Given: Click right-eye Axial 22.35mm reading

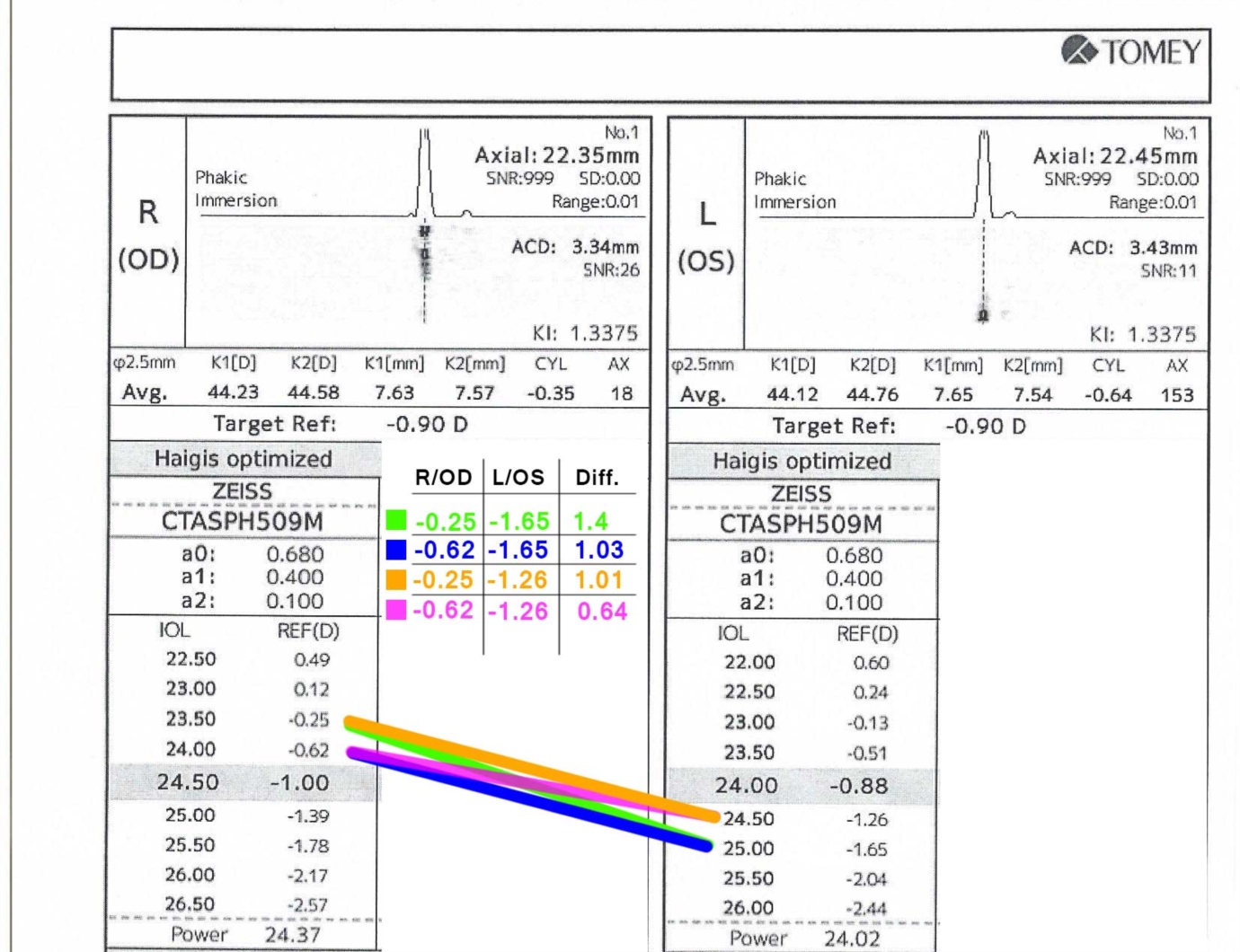Looking at the screenshot, I should (x=557, y=155).
